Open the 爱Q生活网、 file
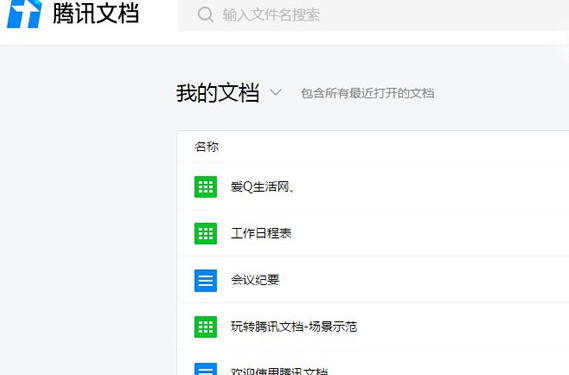569x375 pixels. (x=262, y=187)
